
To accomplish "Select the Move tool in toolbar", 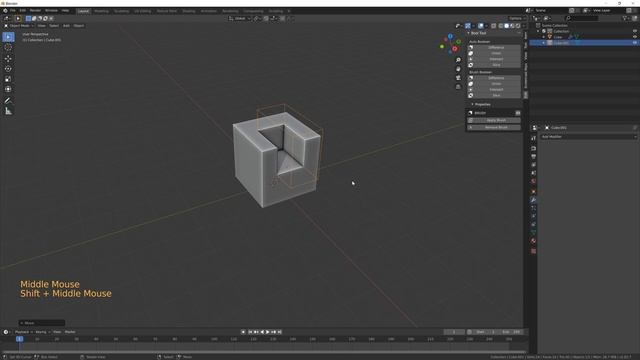I will (x=8, y=59).
